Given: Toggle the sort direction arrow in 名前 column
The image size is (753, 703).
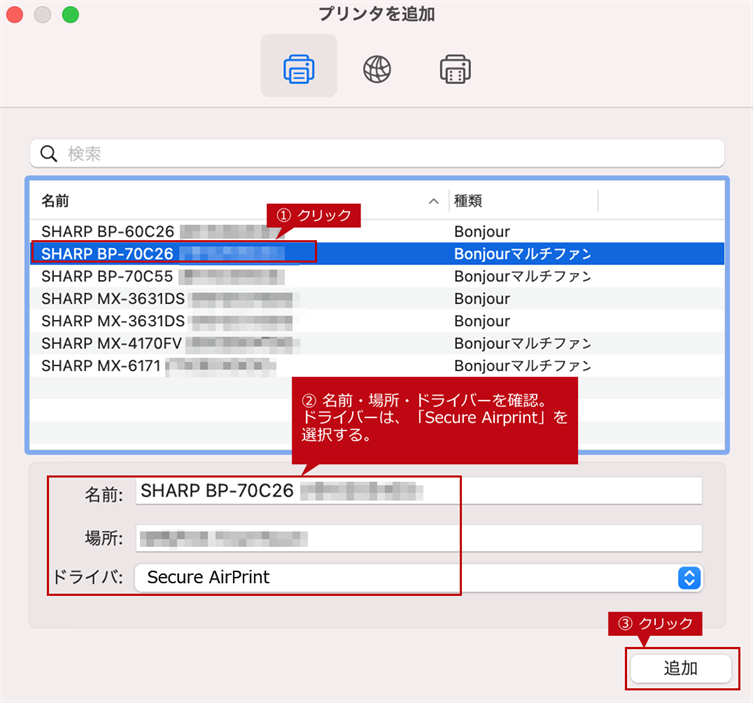Looking at the screenshot, I should [433, 201].
